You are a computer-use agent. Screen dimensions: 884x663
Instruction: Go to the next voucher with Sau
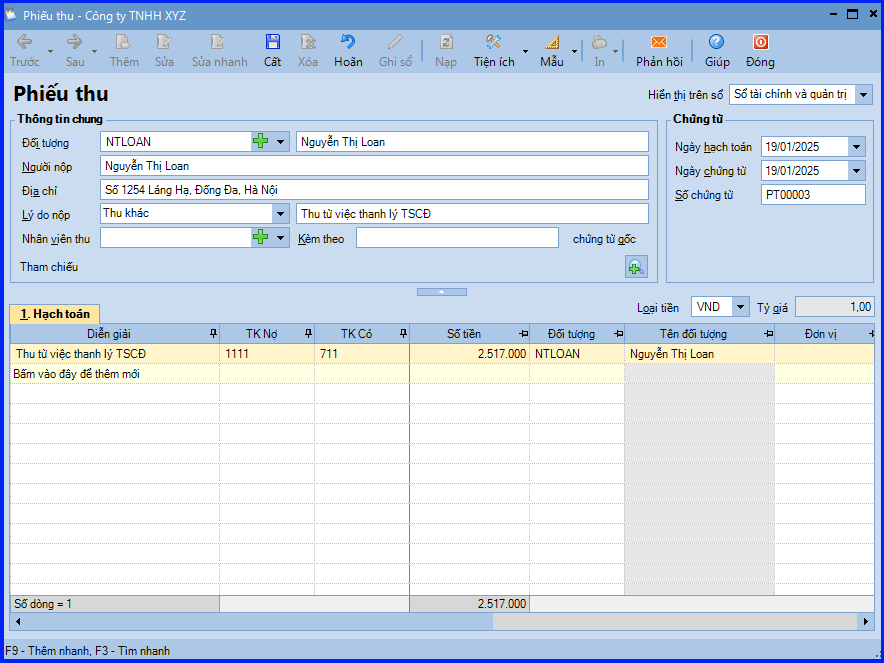(74, 51)
